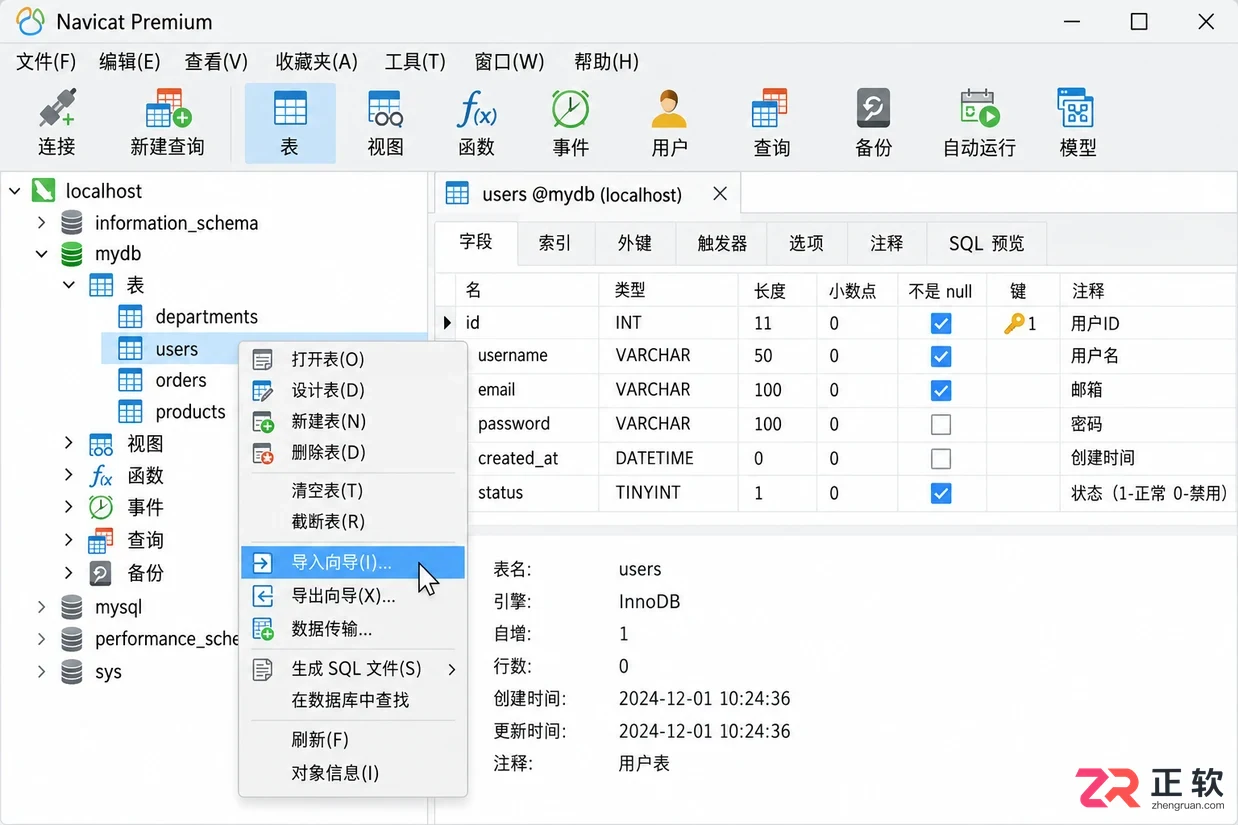The height and width of the screenshot is (825, 1238).
Task: Choose 新建表(N) from context menu
Action: tap(353, 422)
